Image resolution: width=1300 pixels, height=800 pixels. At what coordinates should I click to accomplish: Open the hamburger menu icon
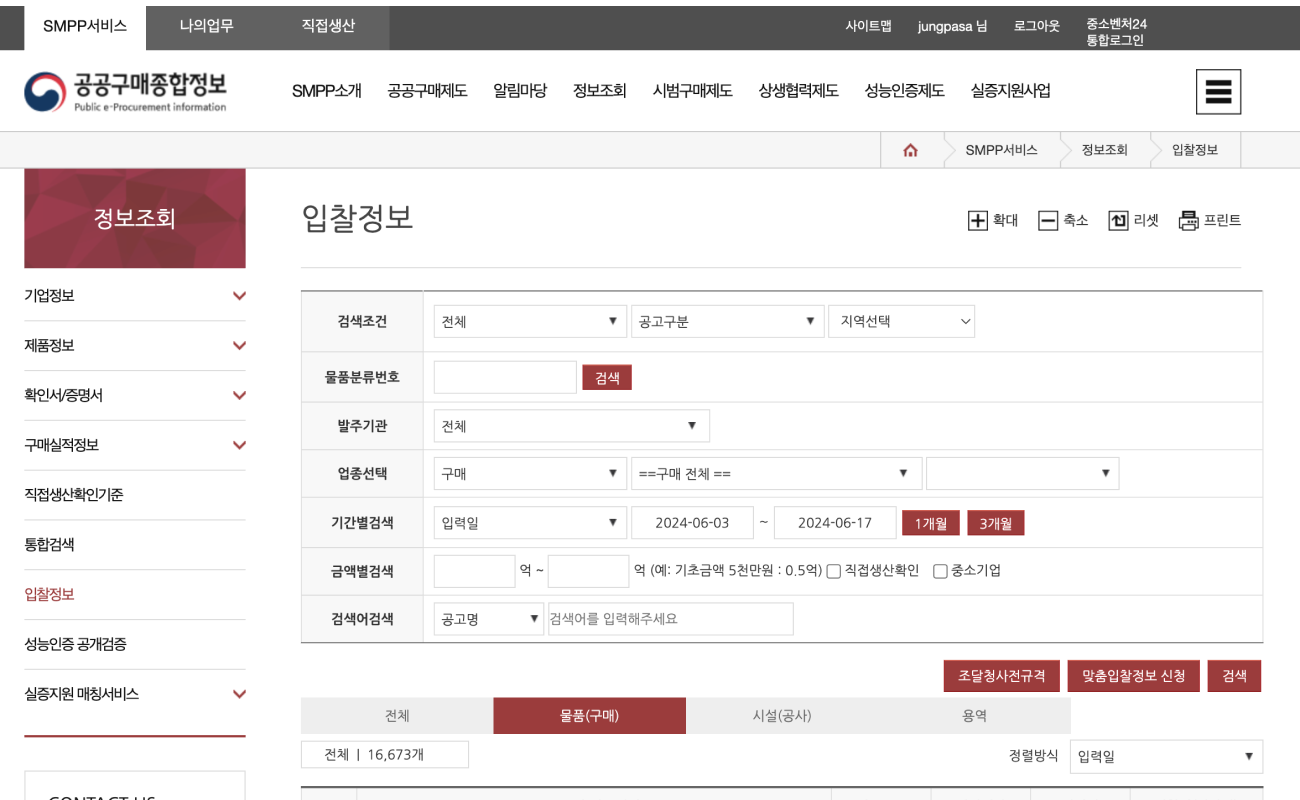(x=1218, y=90)
